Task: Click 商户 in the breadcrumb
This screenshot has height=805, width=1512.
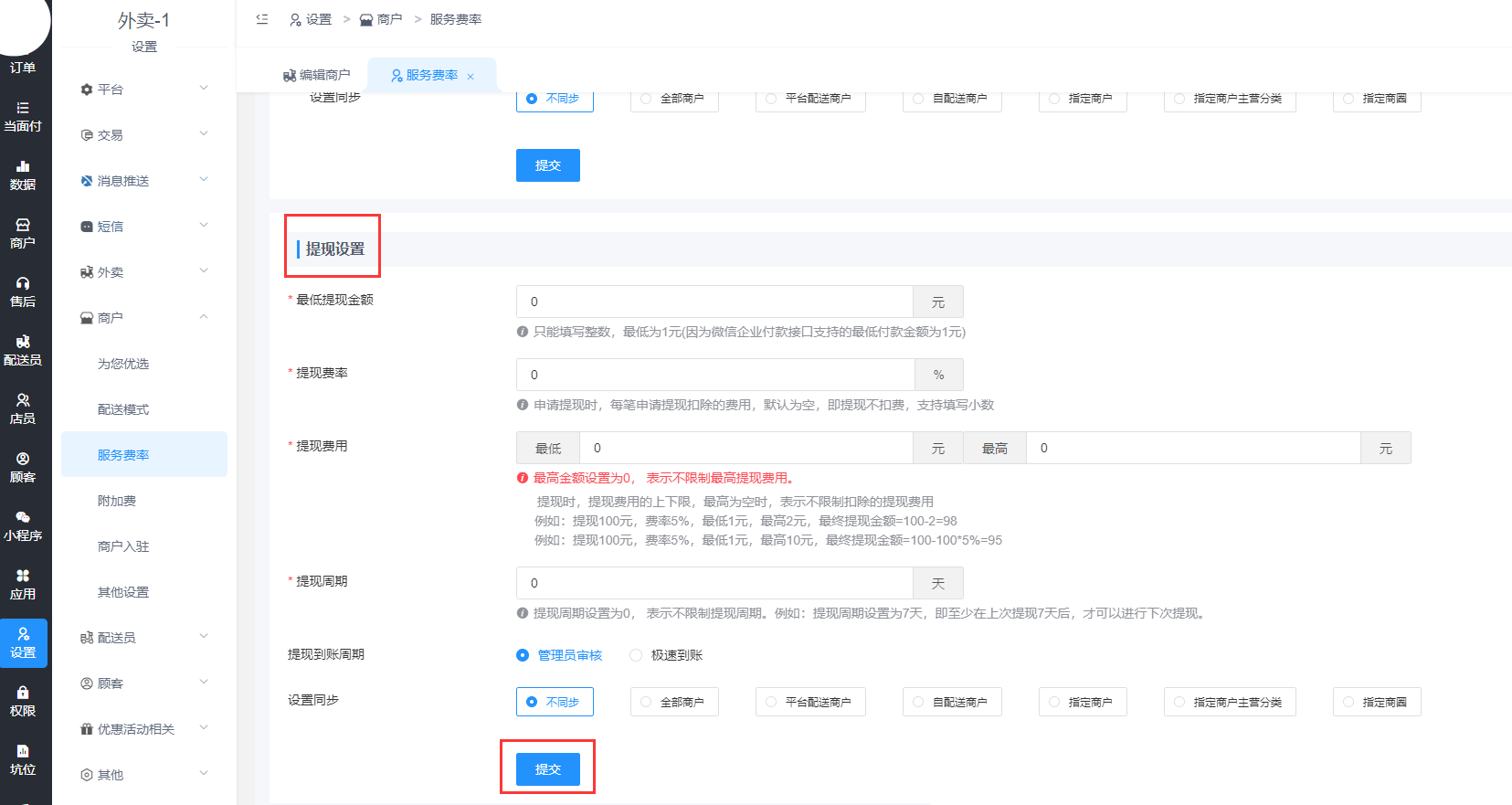Action: 381,19
